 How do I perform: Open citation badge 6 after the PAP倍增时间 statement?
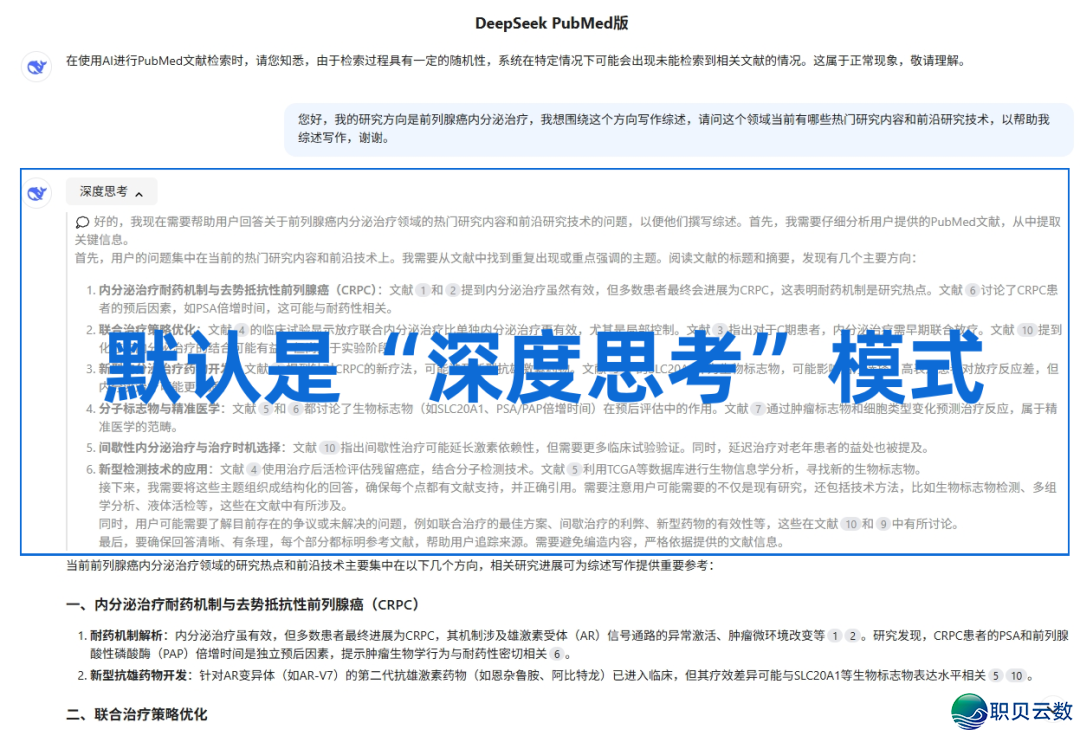[x=559, y=651]
